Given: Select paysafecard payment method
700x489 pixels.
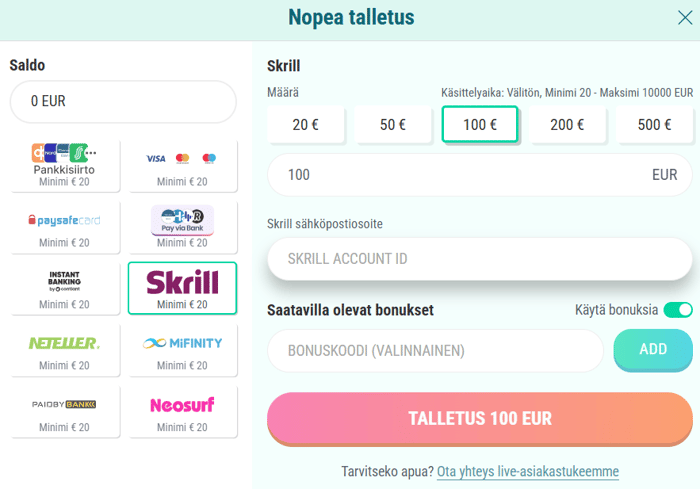Looking at the screenshot, I should 65,227.
